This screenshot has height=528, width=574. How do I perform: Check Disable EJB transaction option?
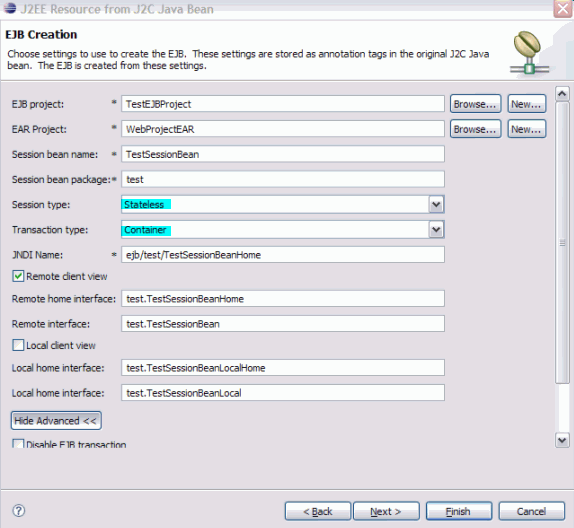pyautogui.click(x=18, y=444)
